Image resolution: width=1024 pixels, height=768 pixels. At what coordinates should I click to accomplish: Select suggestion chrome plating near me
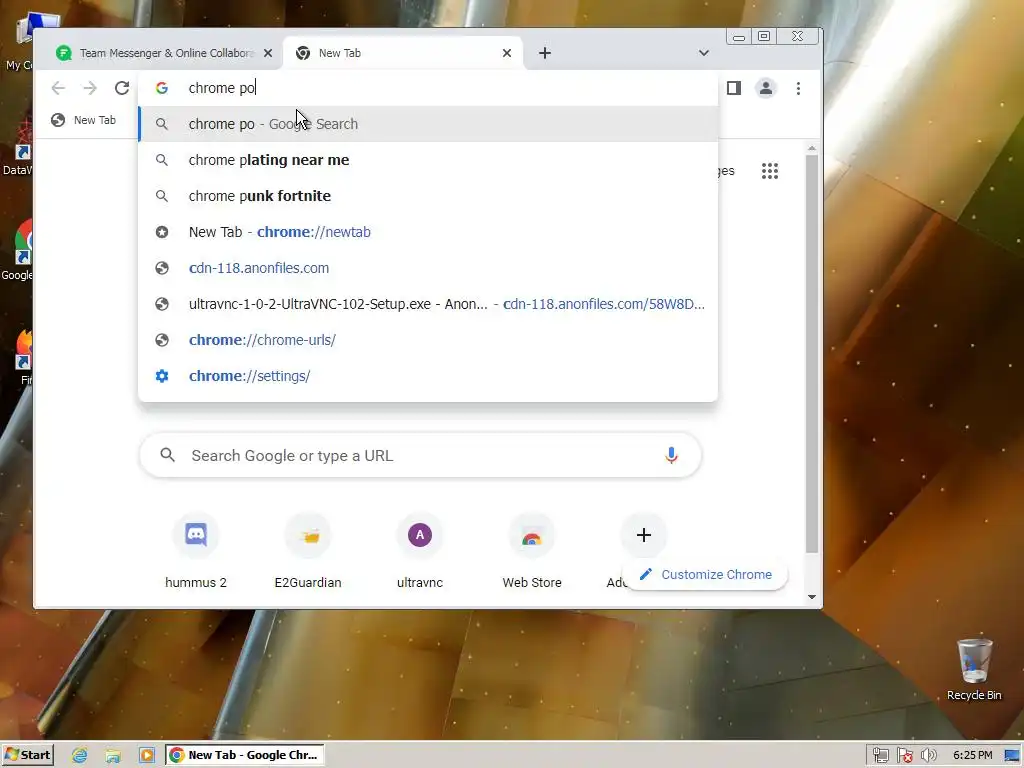click(428, 160)
